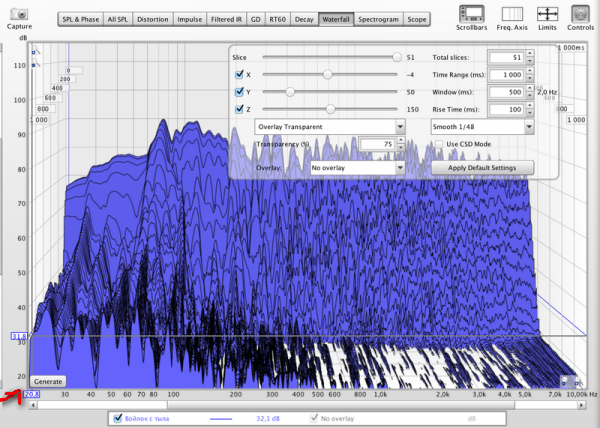Toggle the Войлок с тыла trace checkbox

pos(117,418)
